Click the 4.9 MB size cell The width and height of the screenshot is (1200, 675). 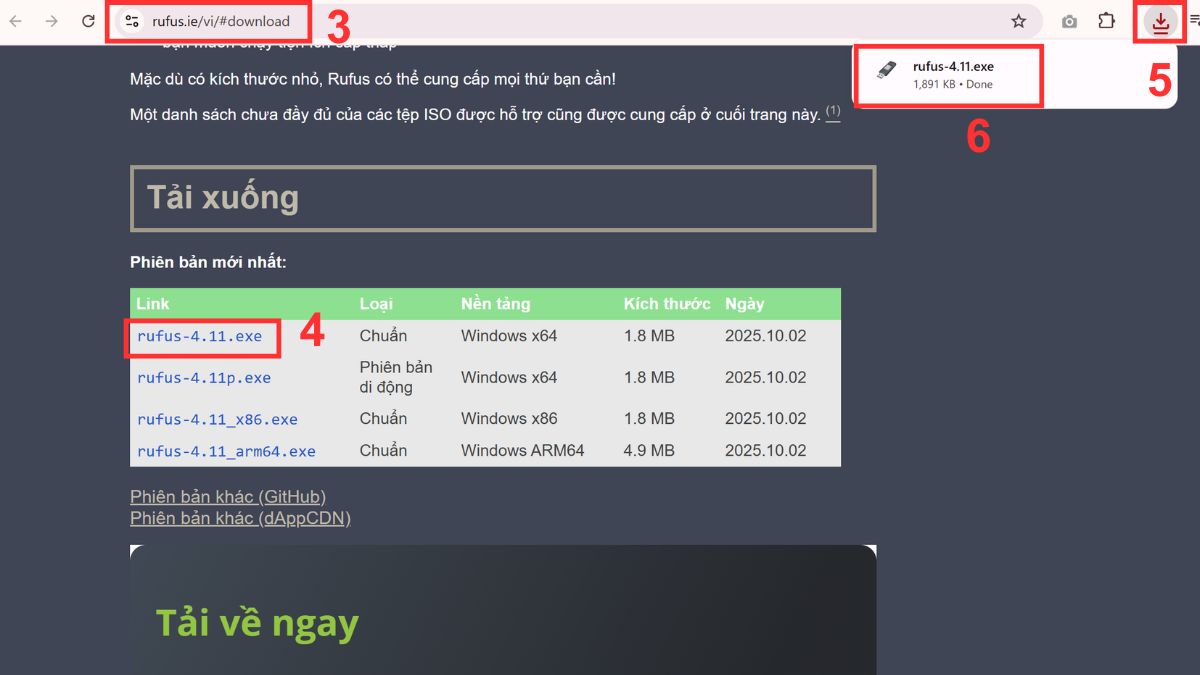[x=649, y=451]
